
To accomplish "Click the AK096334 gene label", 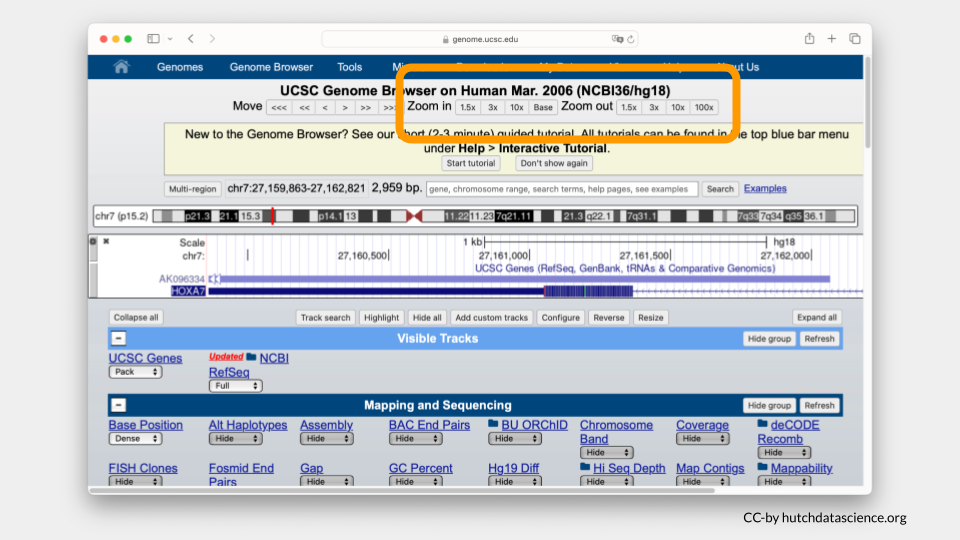I will coord(182,279).
